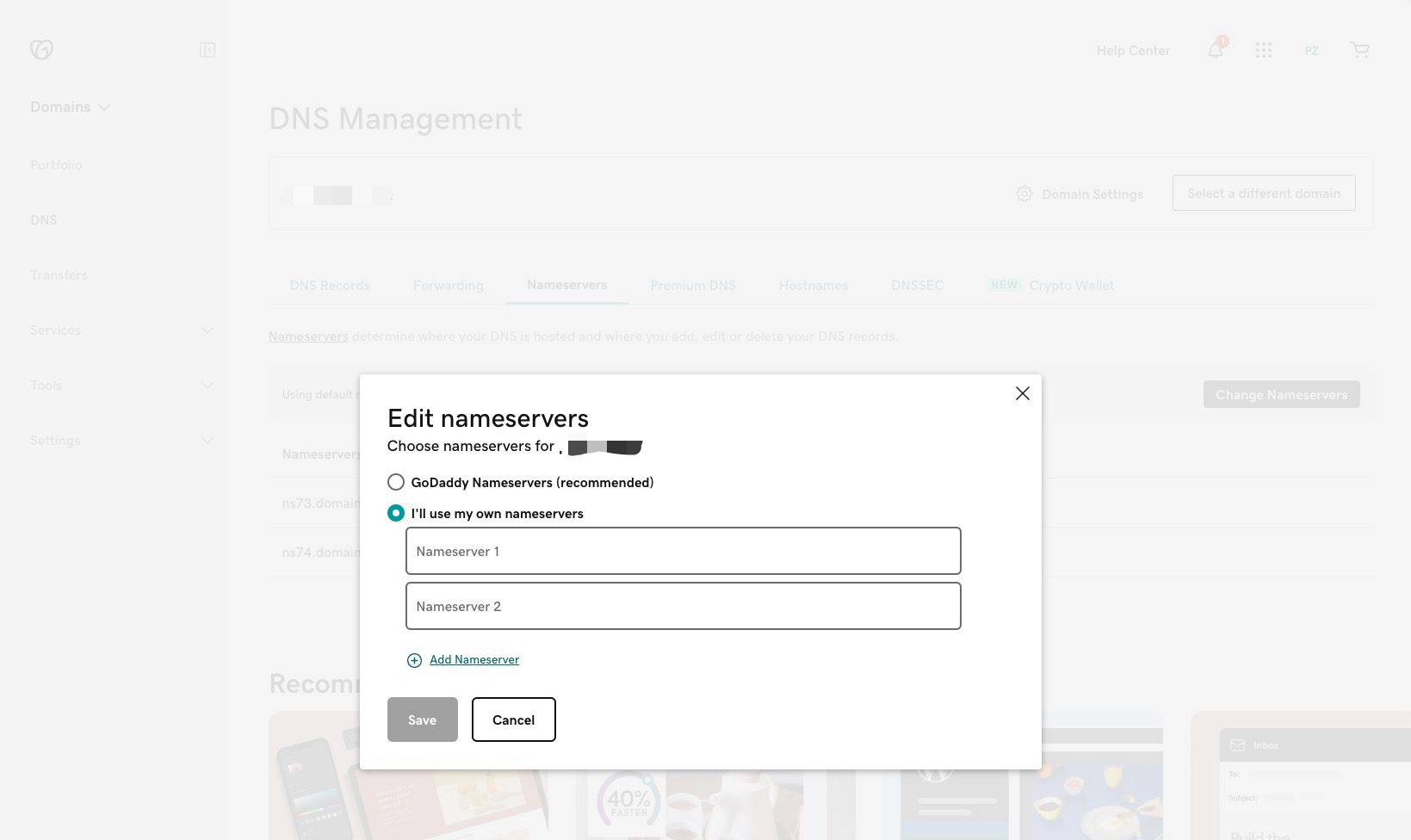Switch to the DNSSEC tab

[x=917, y=286]
